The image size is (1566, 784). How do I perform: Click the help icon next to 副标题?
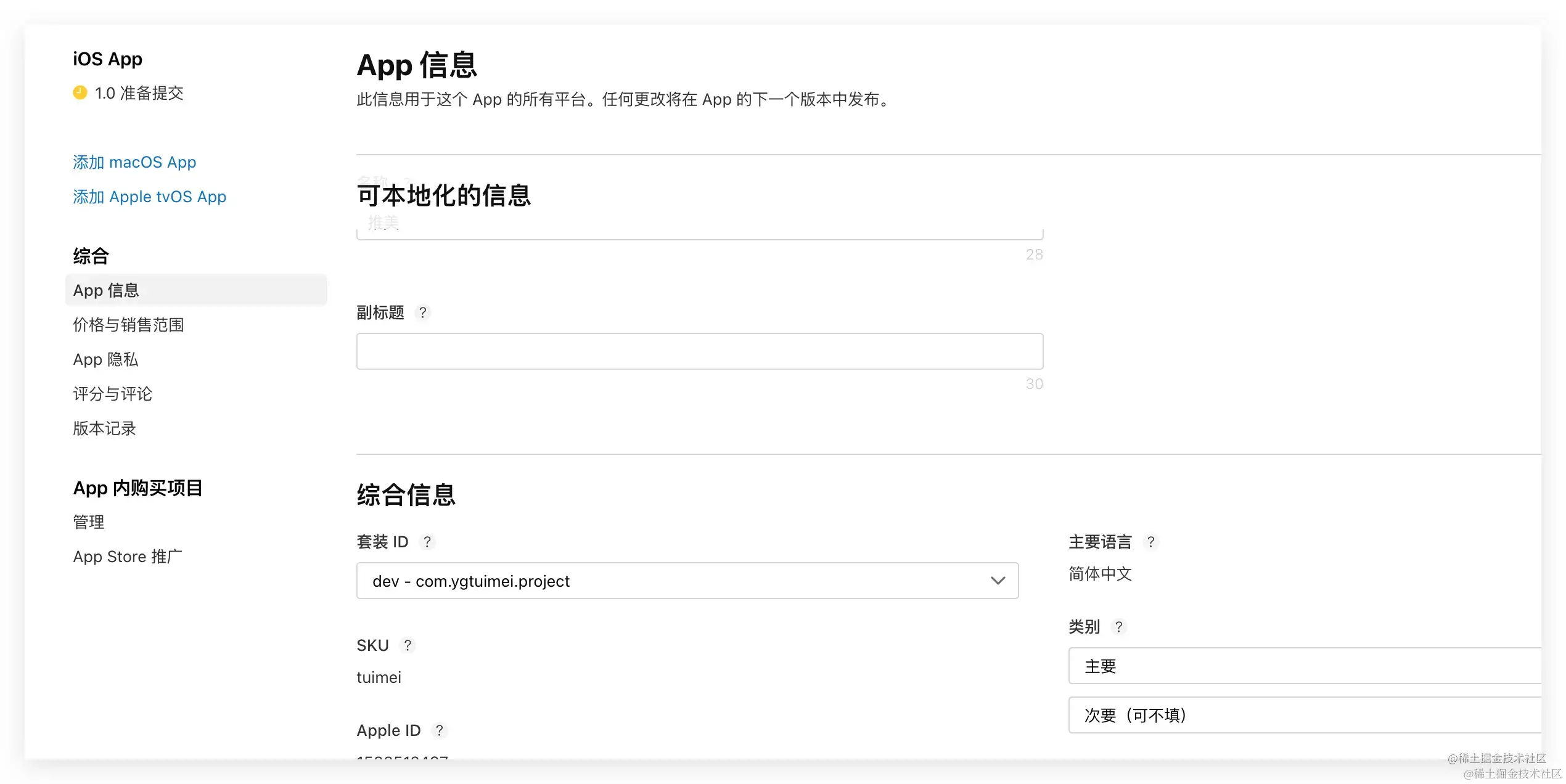click(x=422, y=312)
